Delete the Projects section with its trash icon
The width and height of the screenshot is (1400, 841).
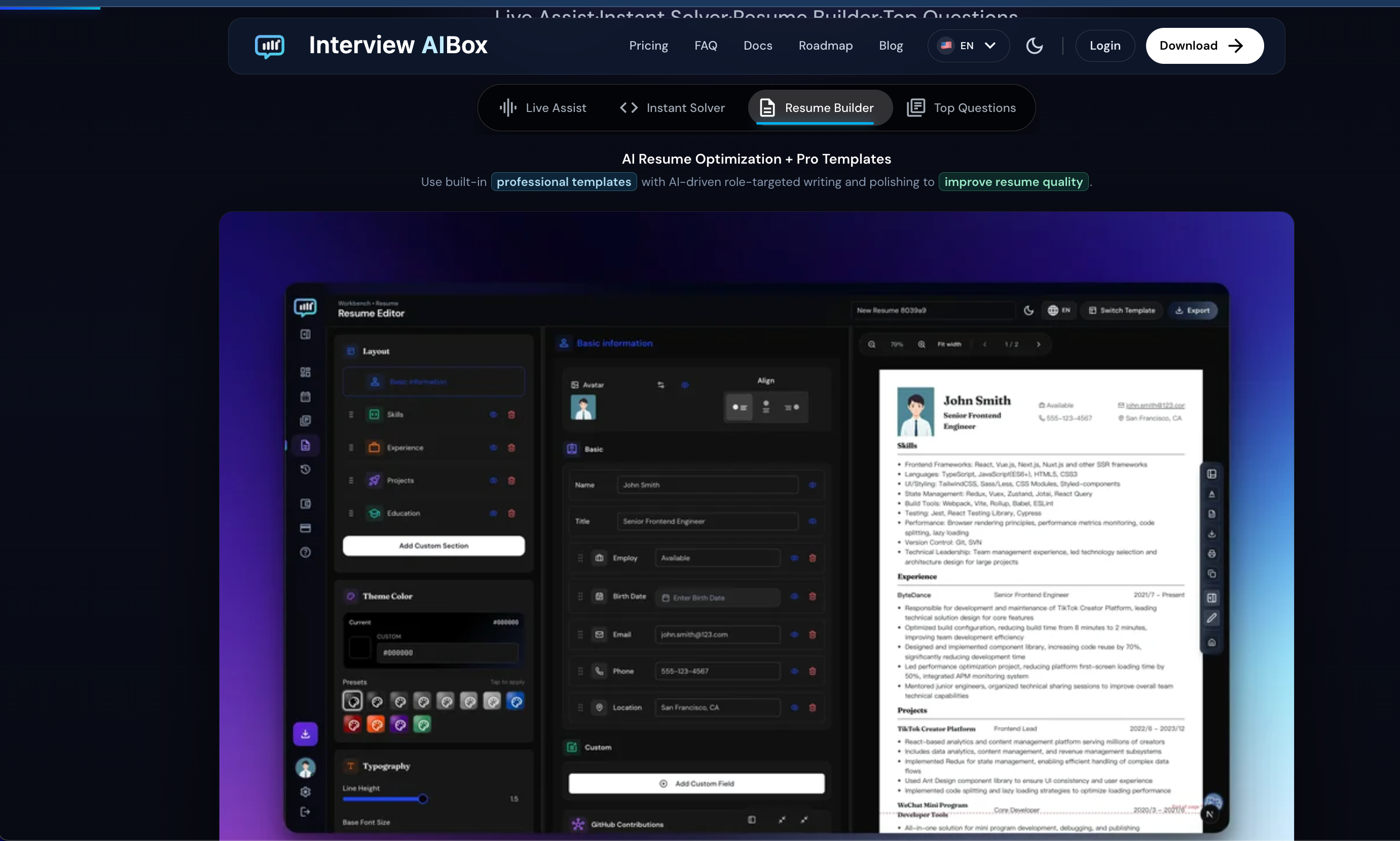pos(511,481)
